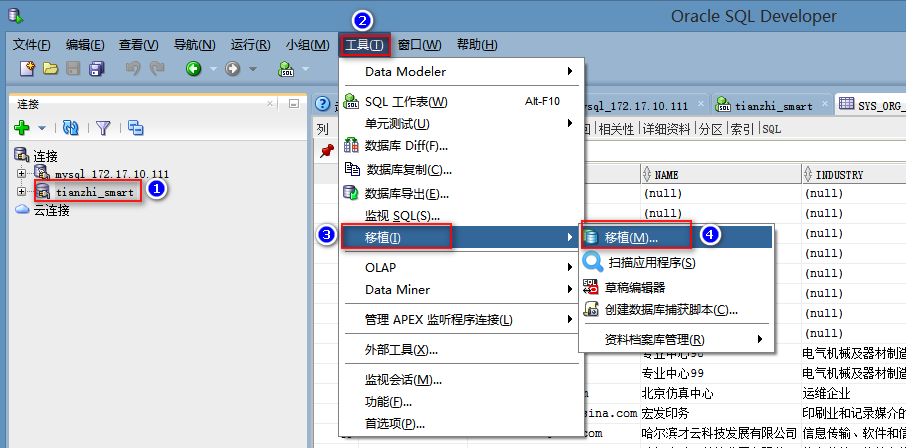Open 帮助(H) menu

[x=477, y=45]
